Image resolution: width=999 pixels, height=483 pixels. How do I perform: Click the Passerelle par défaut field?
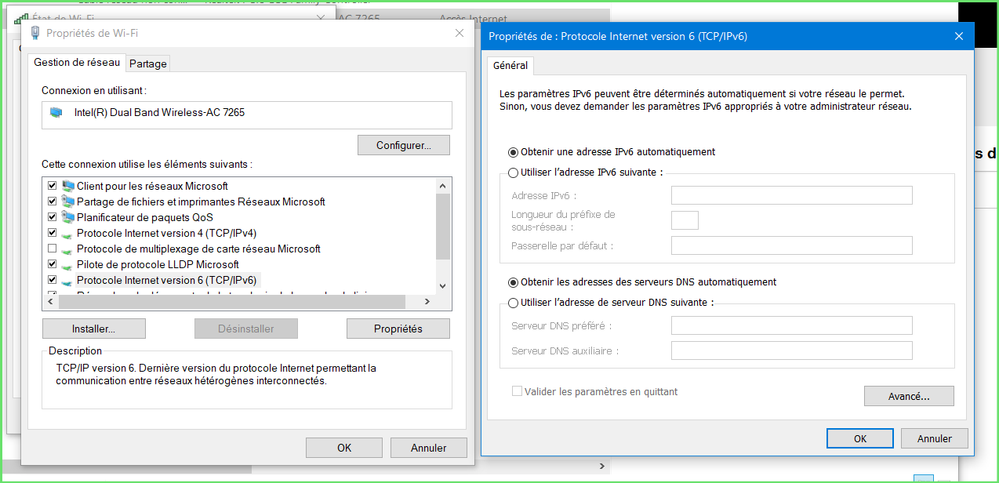pyautogui.click(x=791, y=245)
